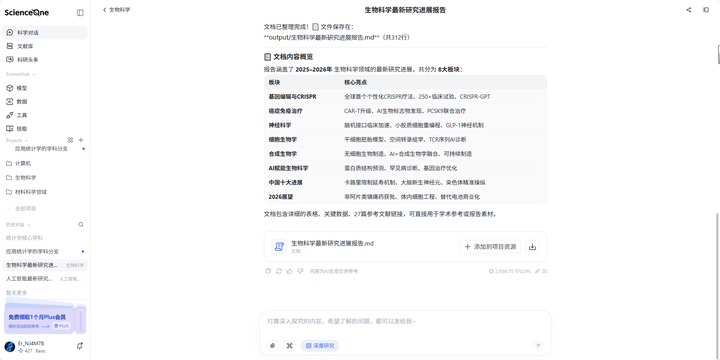Viewport: 720px width, 360px height.
Task: Select the 生物科学最新研究进展 conversation in history
Action: click(45, 265)
